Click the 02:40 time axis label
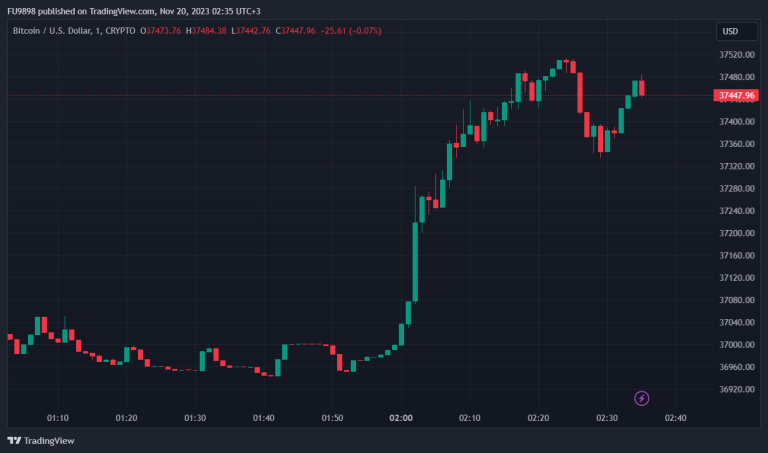 676,417
